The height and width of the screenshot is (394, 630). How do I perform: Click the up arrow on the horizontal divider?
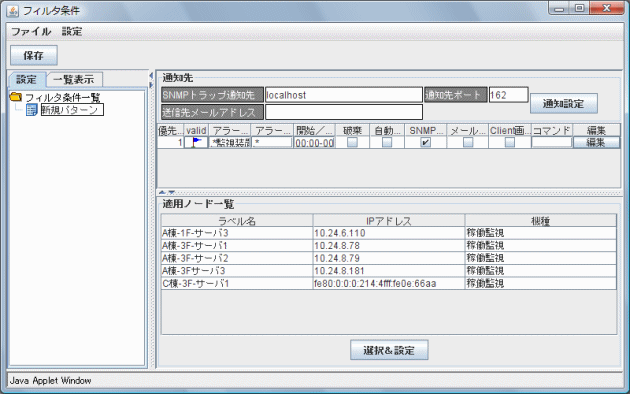point(162,192)
